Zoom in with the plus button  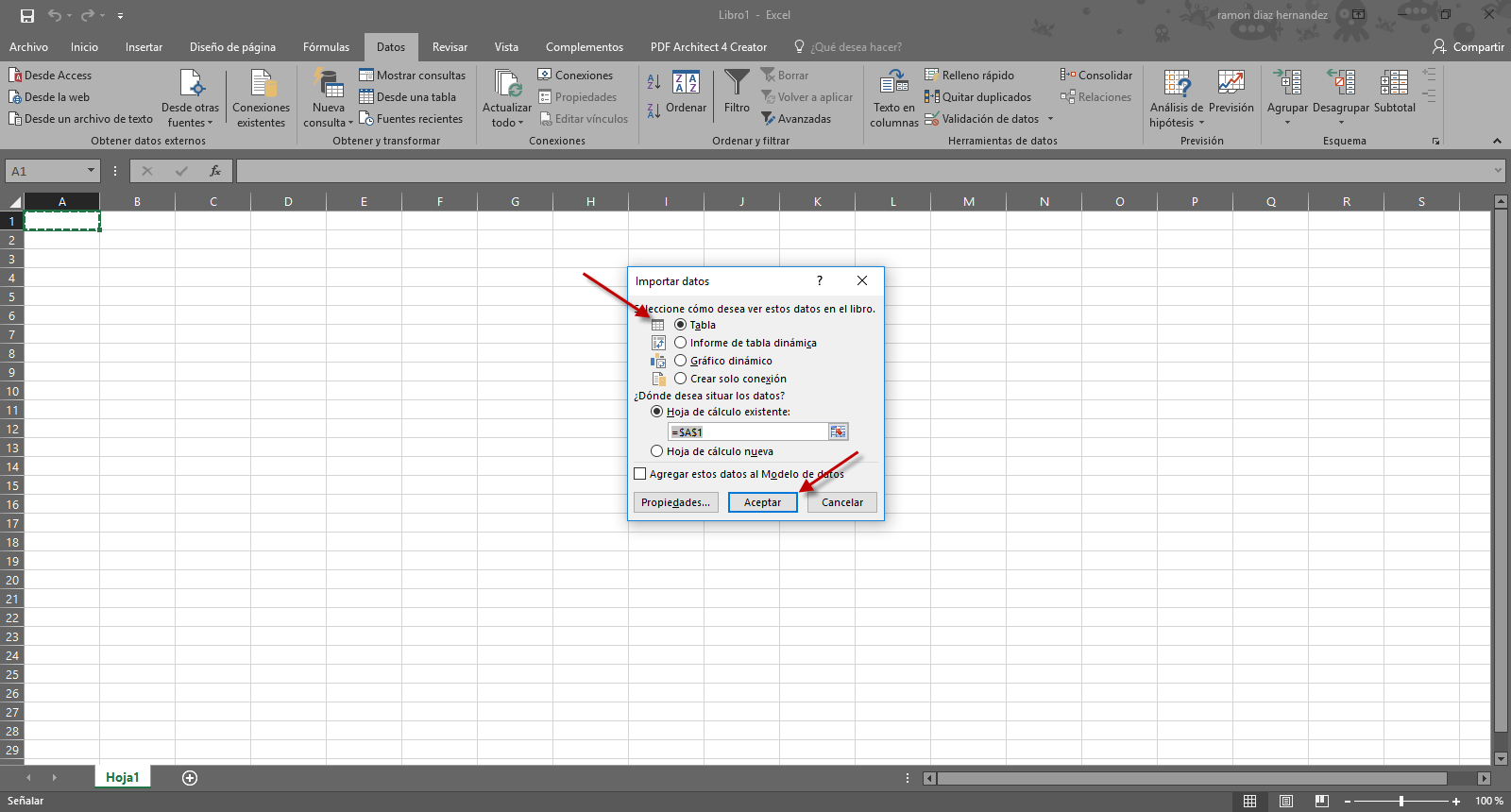click(1456, 801)
